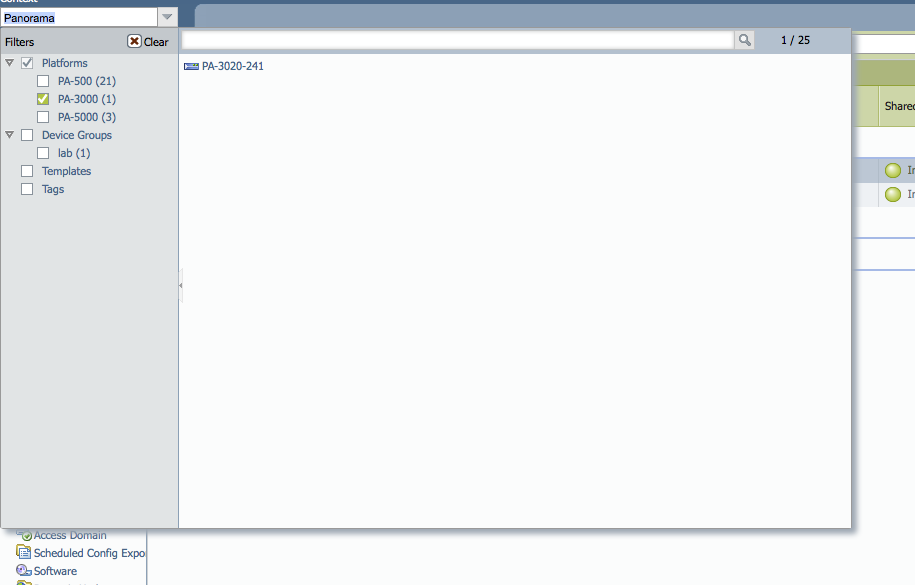Check the PA-500 (21) filter
Image resolution: width=915 pixels, height=585 pixels.
tap(43, 81)
